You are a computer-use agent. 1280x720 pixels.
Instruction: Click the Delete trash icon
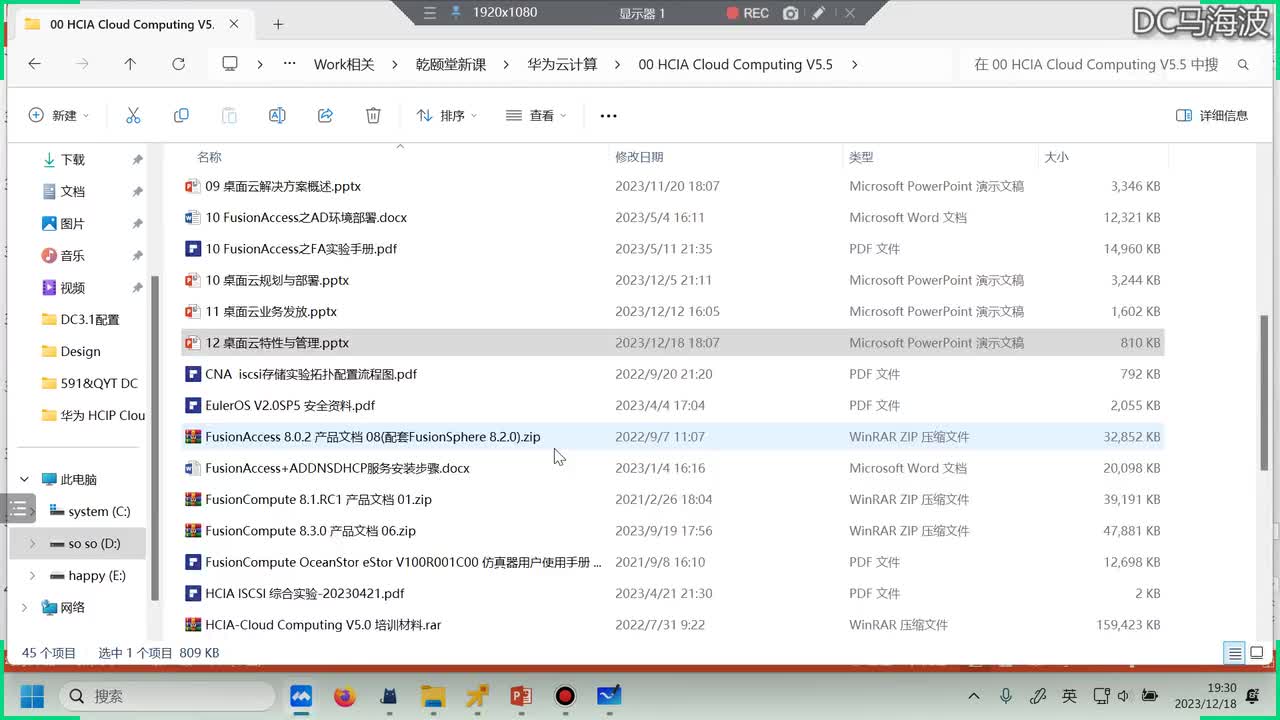(373, 116)
